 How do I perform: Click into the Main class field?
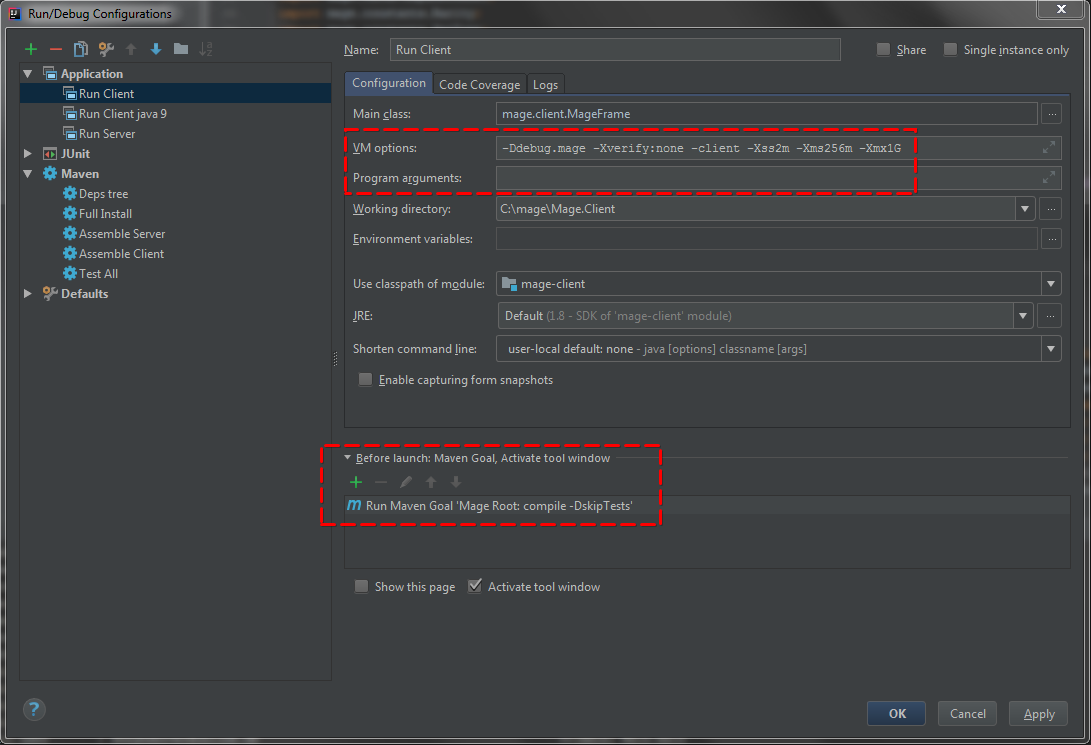pos(767,113)
